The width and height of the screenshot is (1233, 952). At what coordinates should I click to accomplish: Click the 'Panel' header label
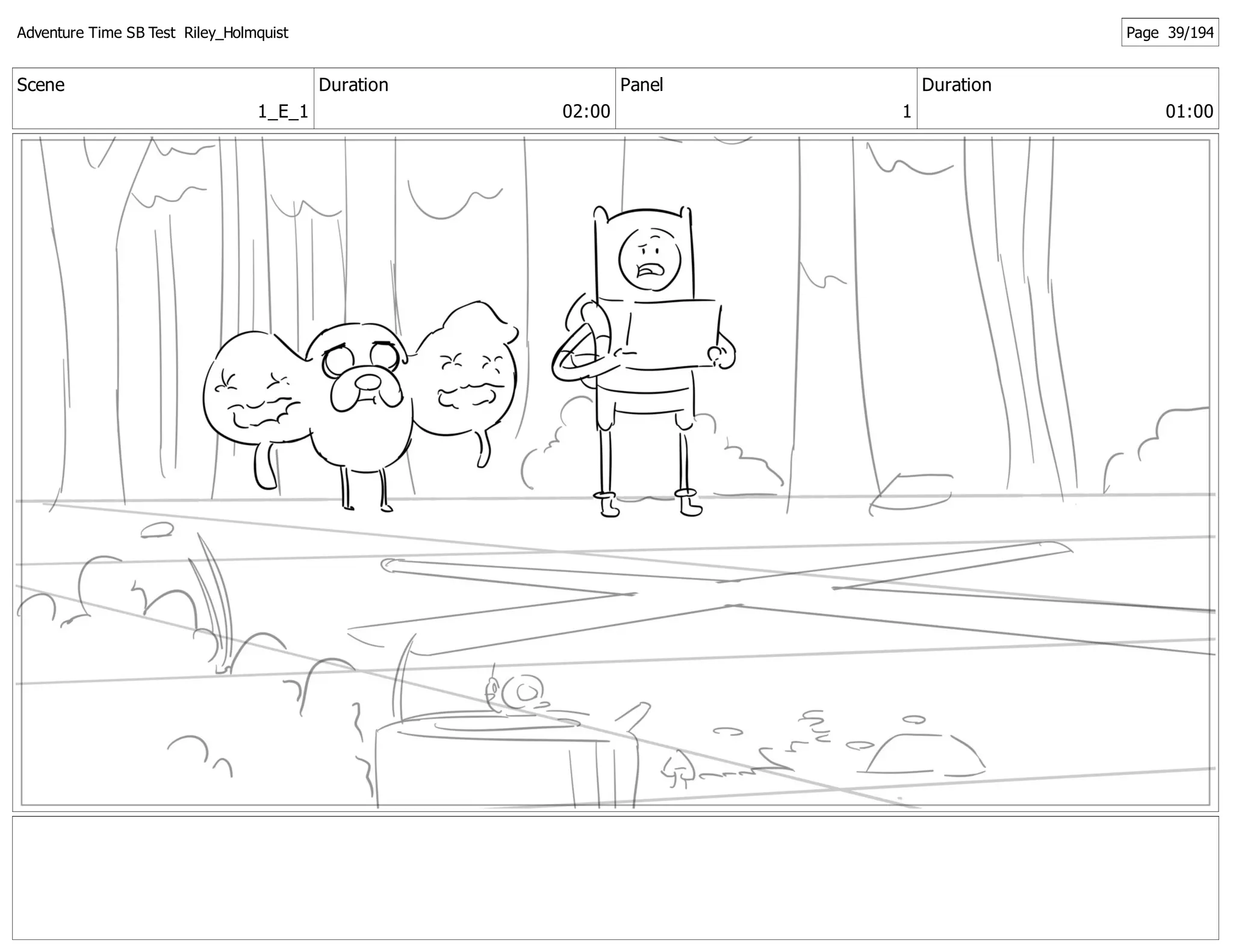(642, 85)
